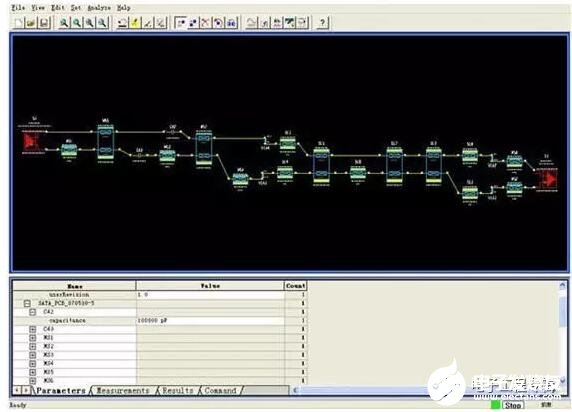
Task: Click the Help question mark icon
Action: [x=322, y=23]
